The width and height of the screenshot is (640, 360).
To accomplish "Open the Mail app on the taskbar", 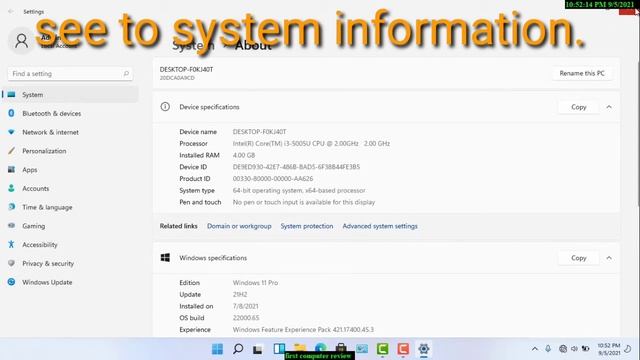I will [x=362, y=349].
